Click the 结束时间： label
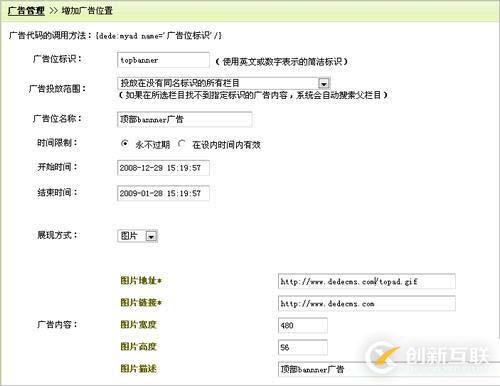The image size is (500, 386). tap(57, 192)
